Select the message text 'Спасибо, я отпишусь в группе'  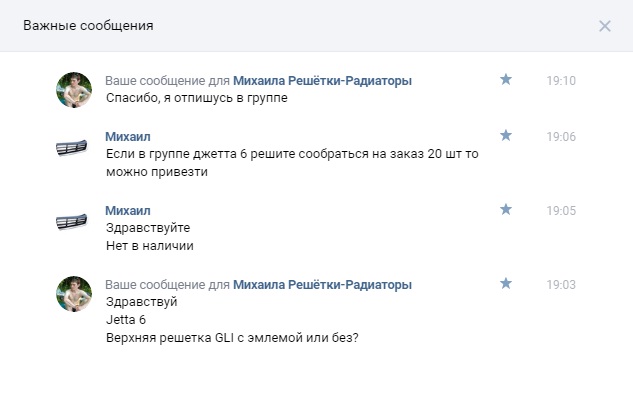(x=197, y=98)
